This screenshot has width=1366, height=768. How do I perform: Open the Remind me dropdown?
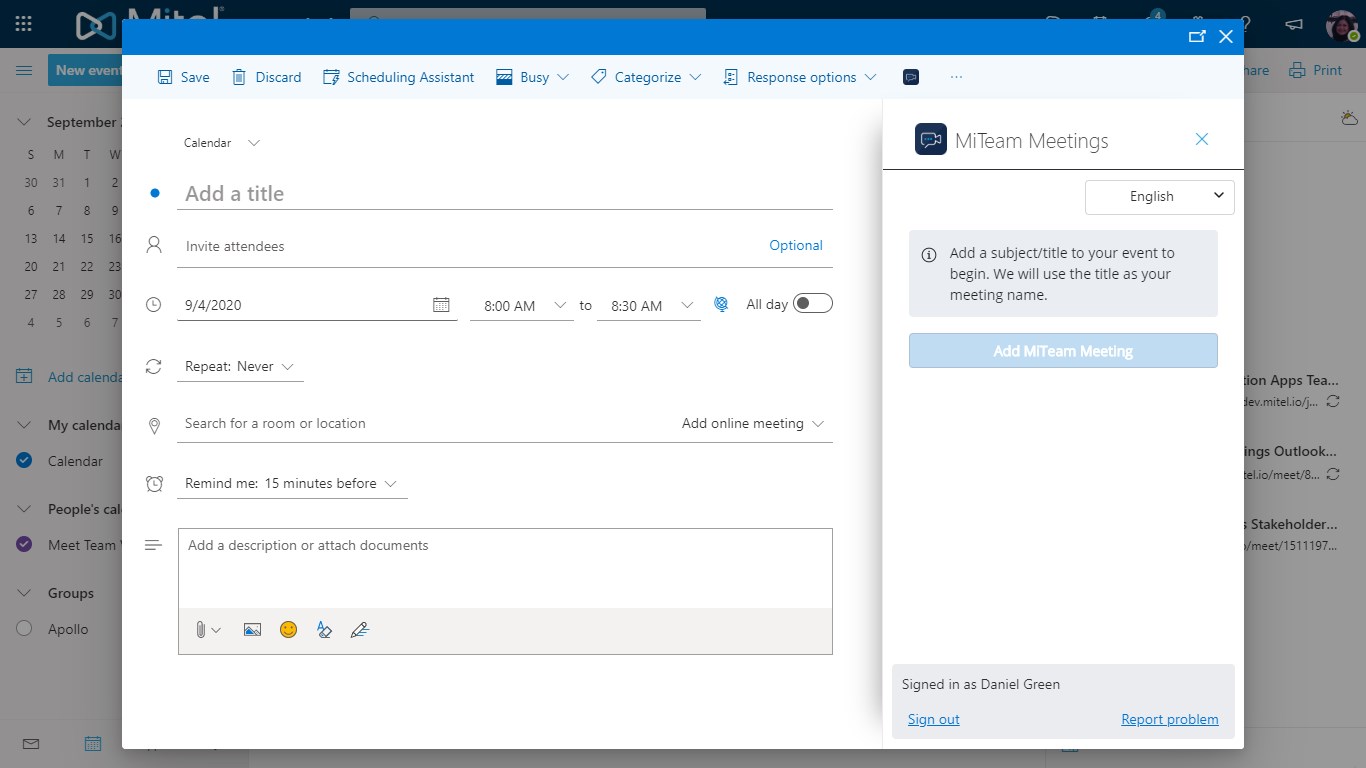click(x=292, y=484)
